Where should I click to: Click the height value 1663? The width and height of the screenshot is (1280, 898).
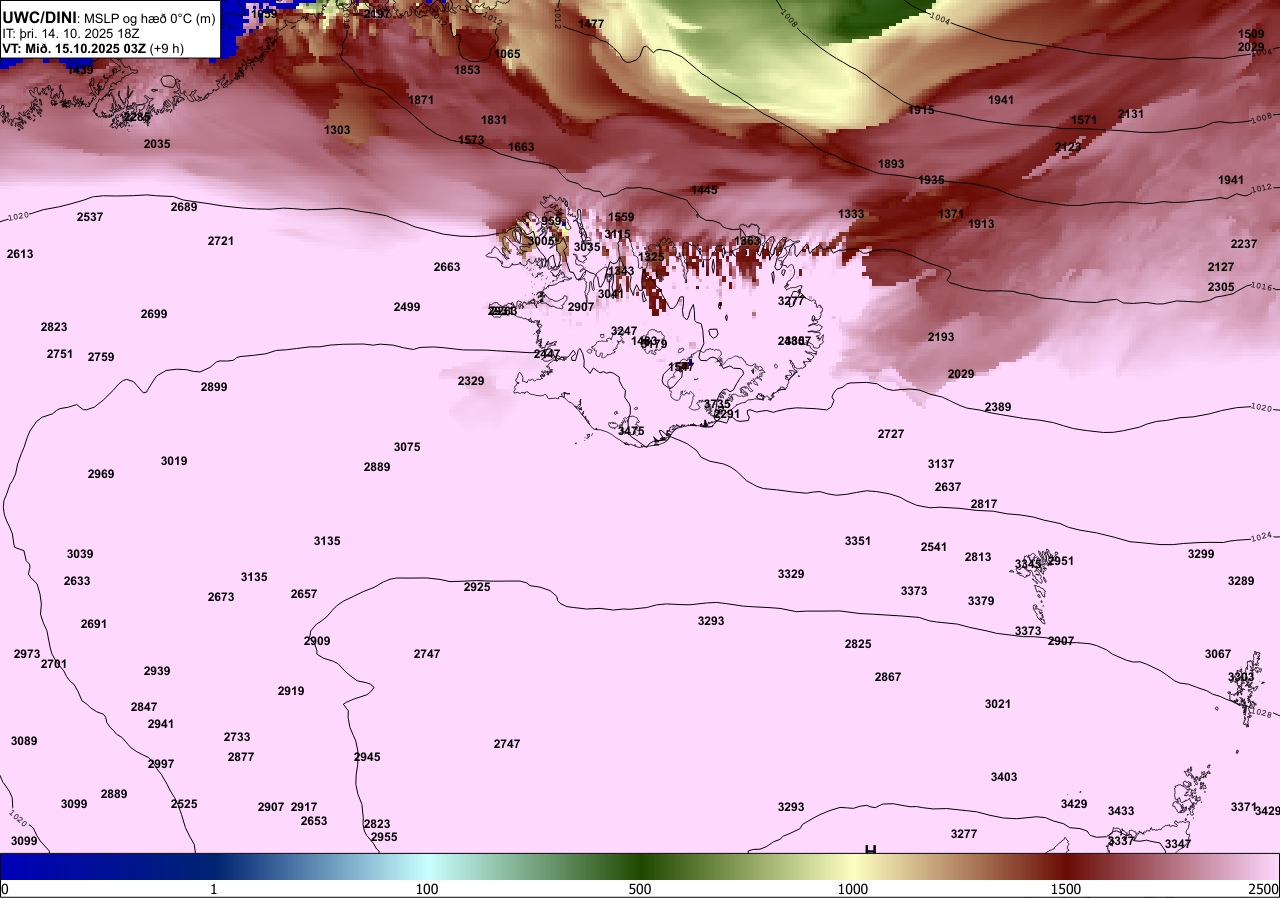coord(521,147)
